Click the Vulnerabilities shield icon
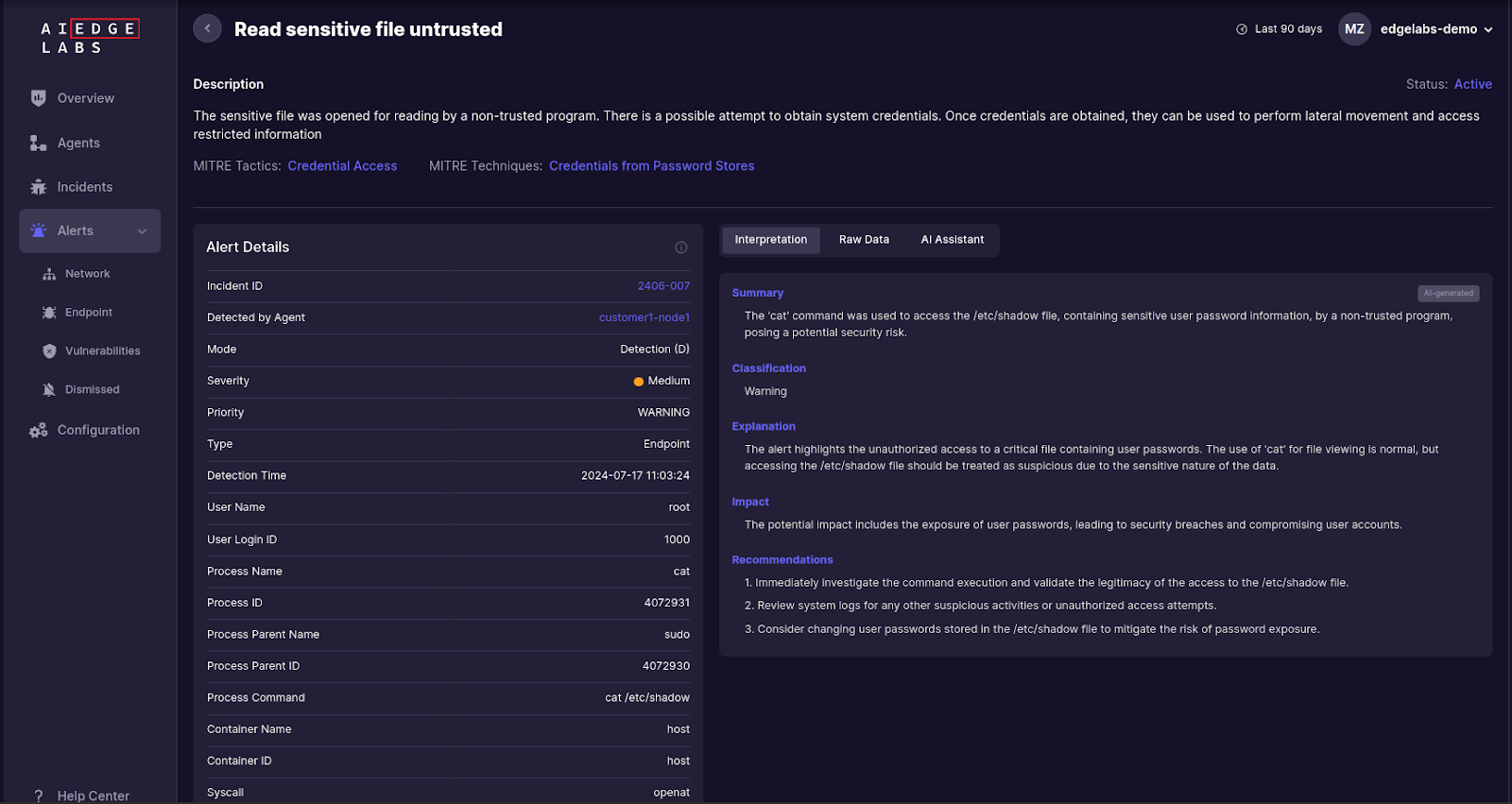 coord(49,351)
